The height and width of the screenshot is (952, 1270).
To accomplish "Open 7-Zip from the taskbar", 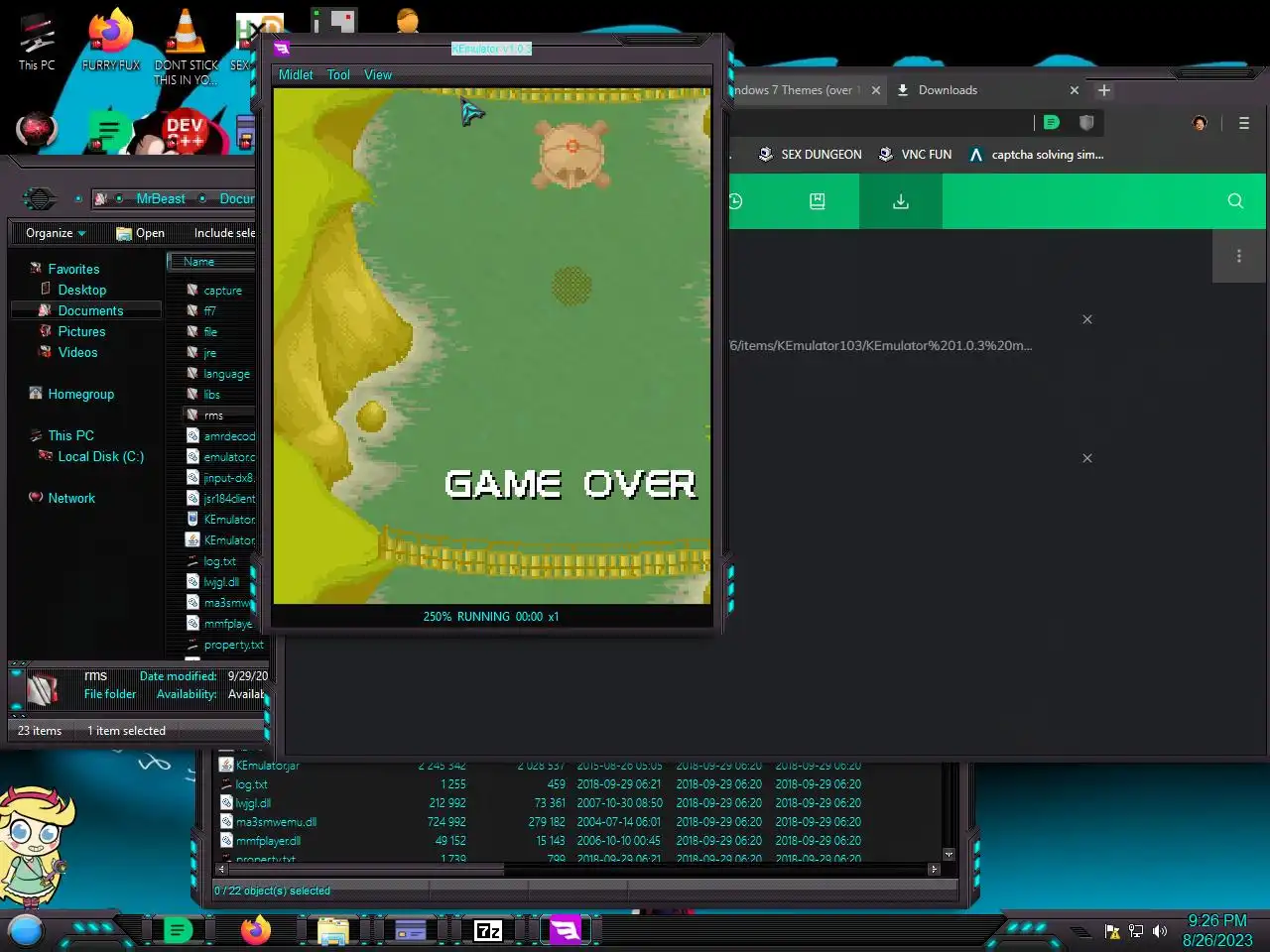I will pyautogui.click(x=488, y=930).
